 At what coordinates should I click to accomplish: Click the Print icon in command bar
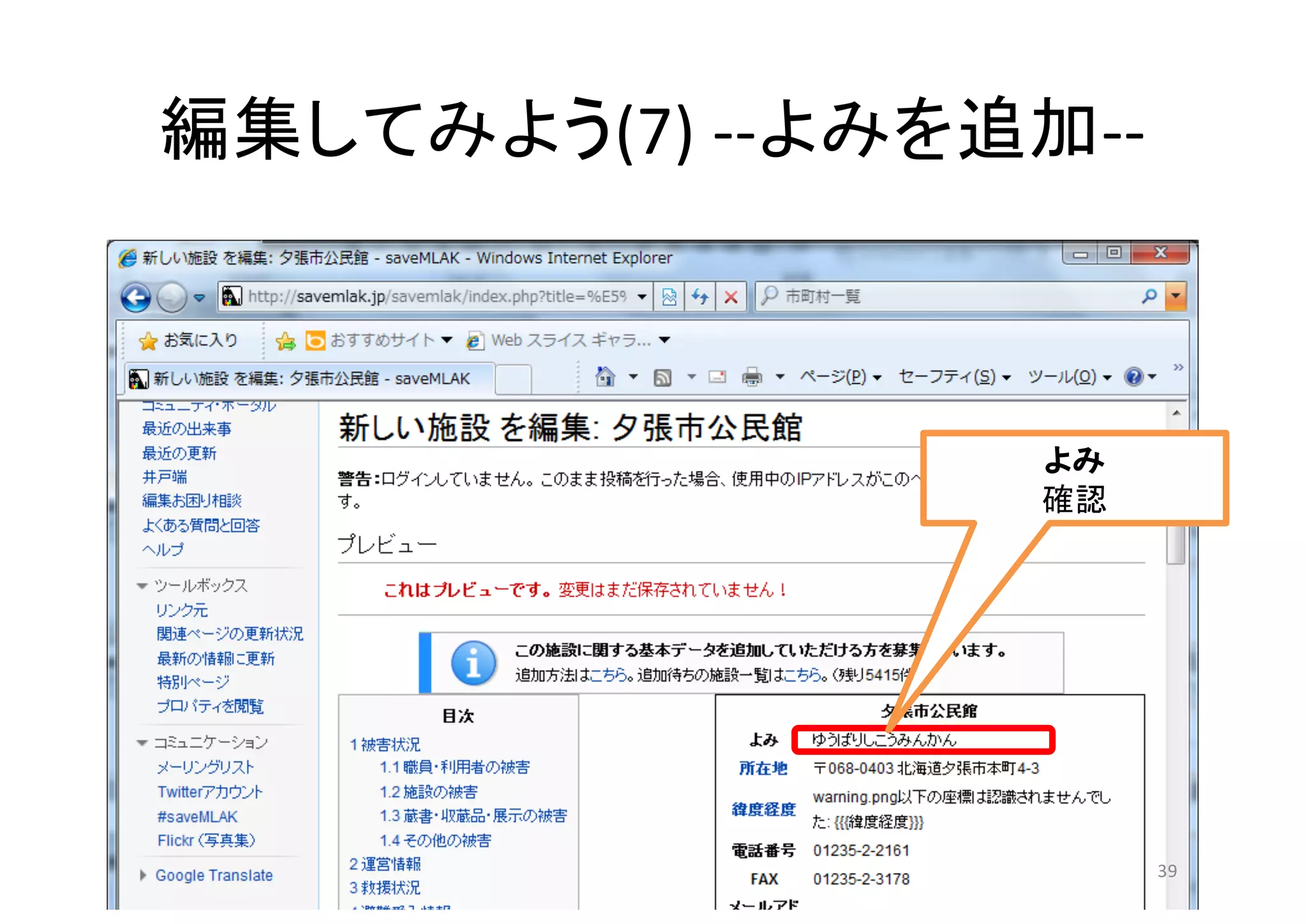752,377
